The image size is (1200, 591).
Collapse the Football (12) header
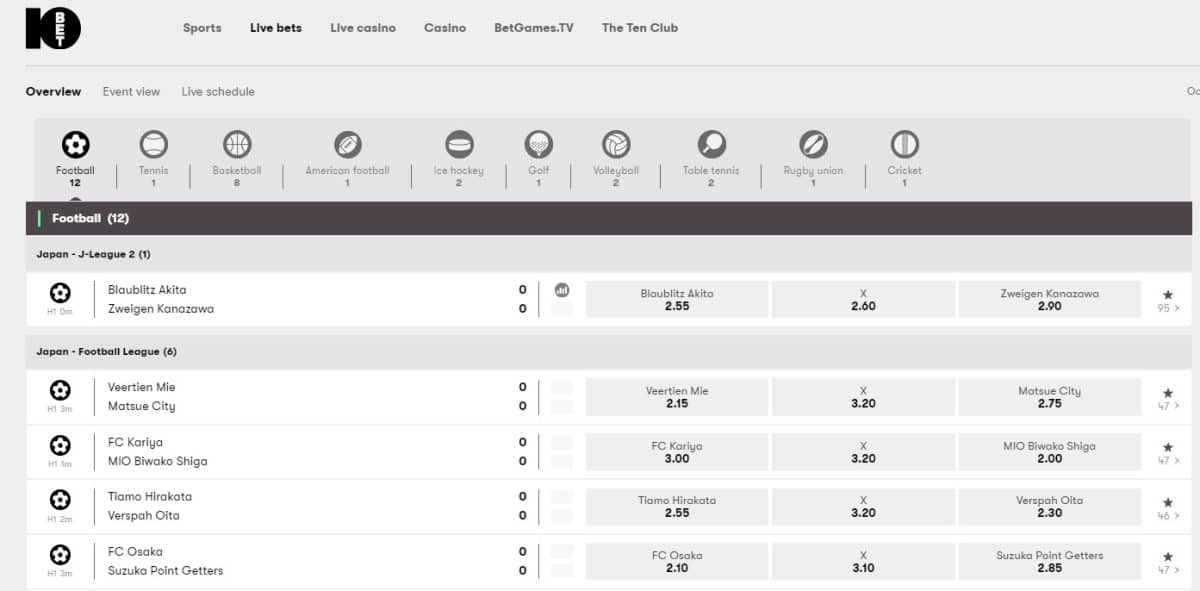[90, 218]
